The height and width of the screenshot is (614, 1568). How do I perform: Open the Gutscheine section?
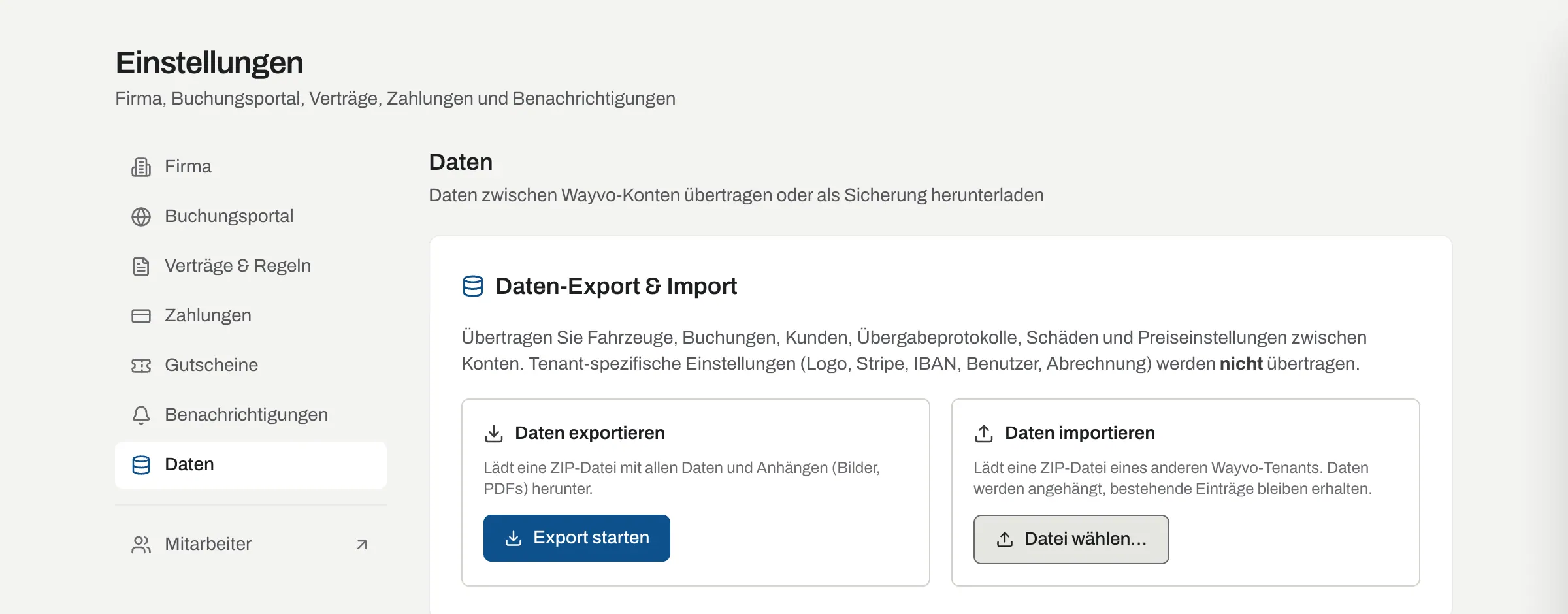coord(251,365)
